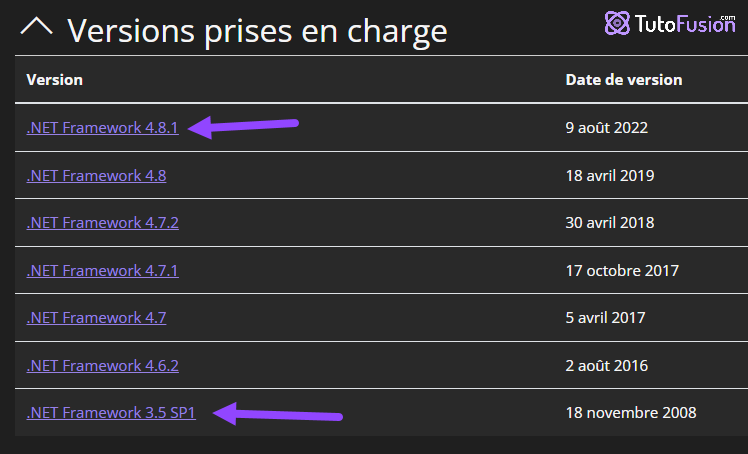Select the 2 août 2016 date cell
The image size is (748, 454).
coord(606,365)
